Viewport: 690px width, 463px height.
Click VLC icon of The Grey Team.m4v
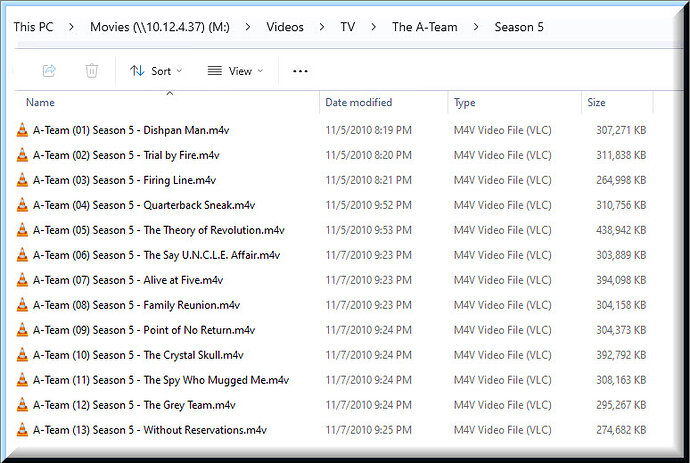point(22,404)
